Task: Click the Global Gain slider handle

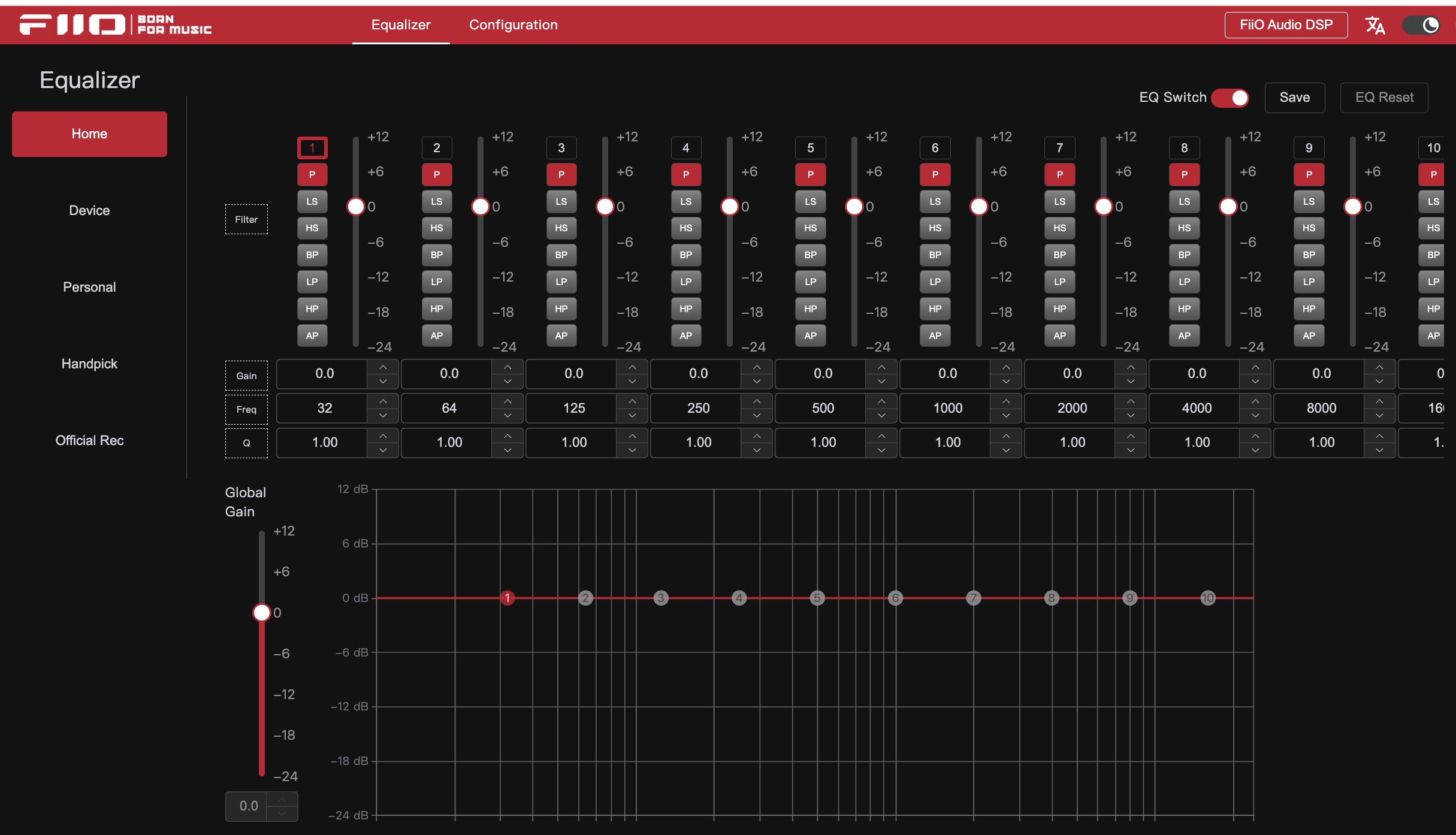Action: click(x=262, y=613)
